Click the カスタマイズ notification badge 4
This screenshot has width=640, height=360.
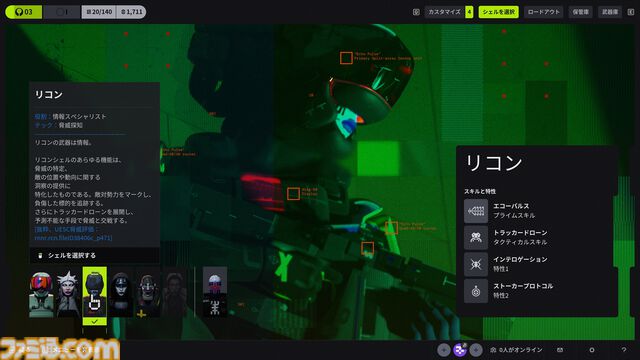(x=469, y=12)
